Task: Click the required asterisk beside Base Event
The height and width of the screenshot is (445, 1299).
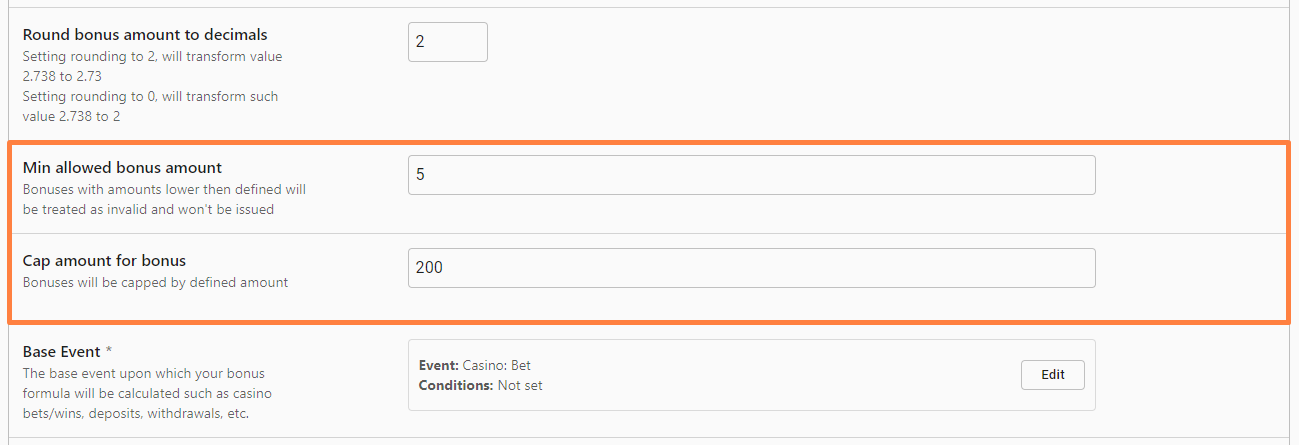Action: click(109, 352)
